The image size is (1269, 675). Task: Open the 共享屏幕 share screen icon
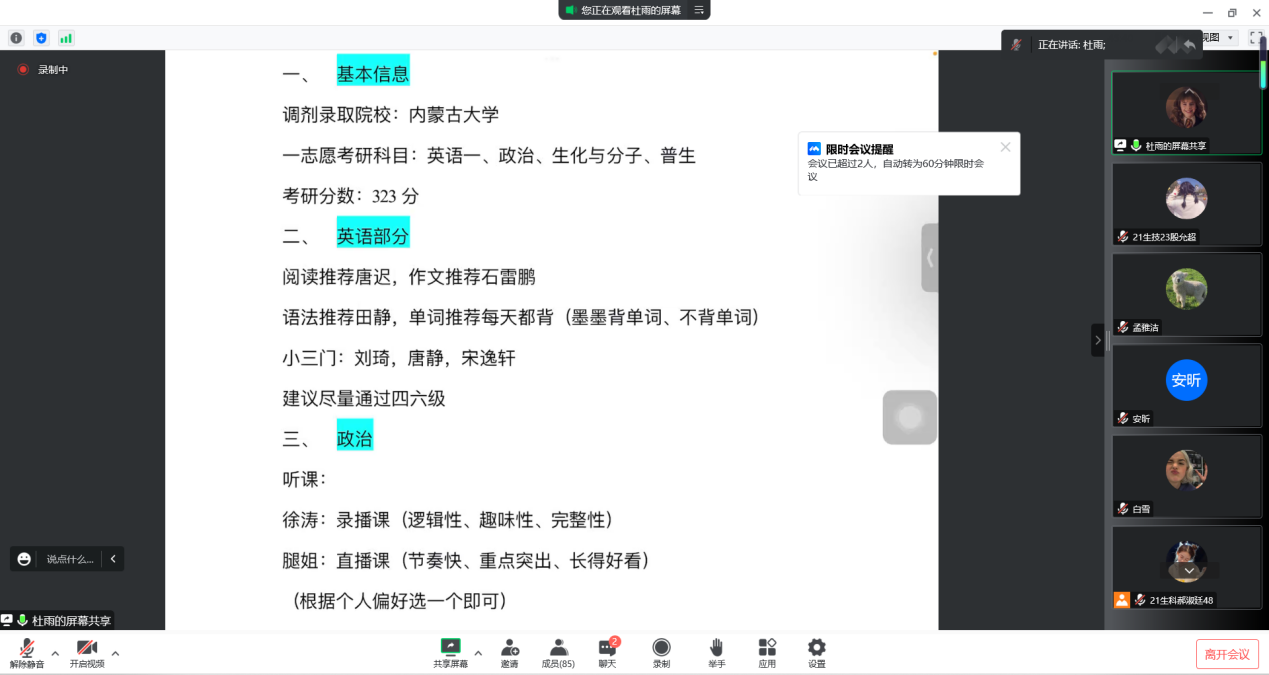[450, 648]
